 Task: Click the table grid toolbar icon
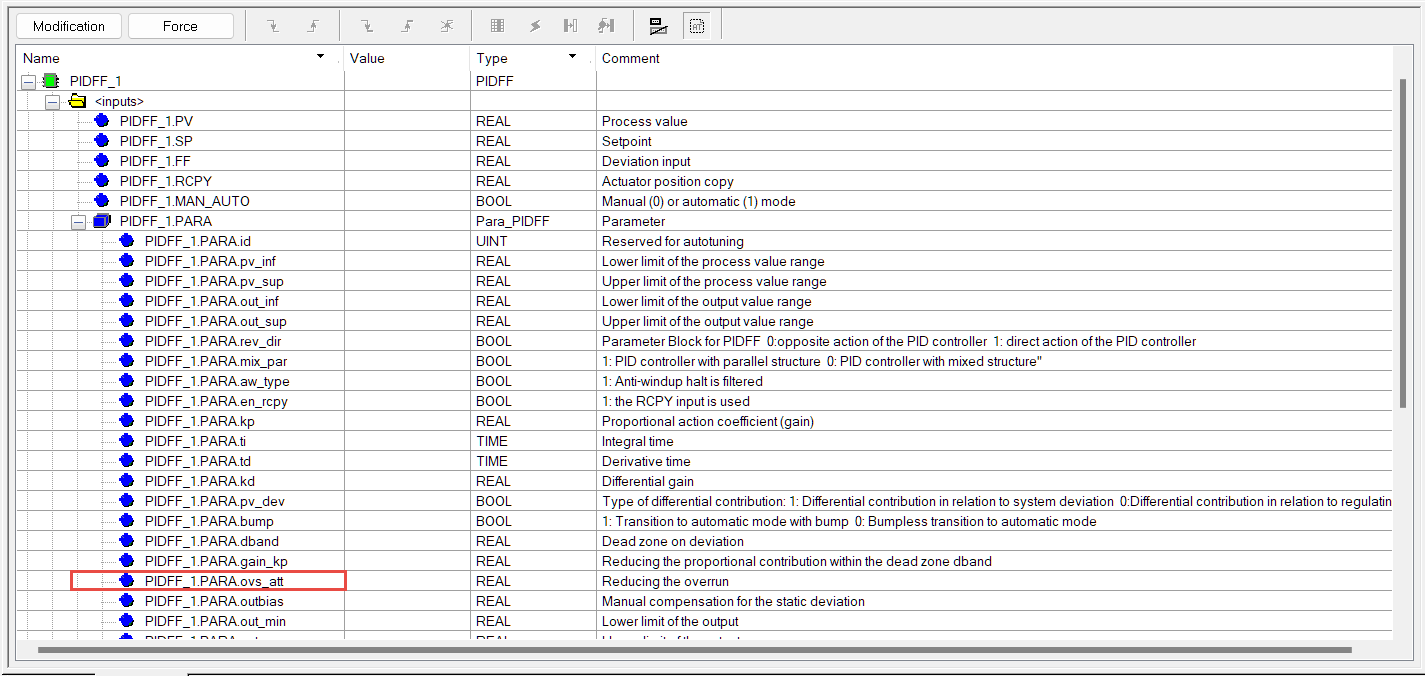[497, 26]
